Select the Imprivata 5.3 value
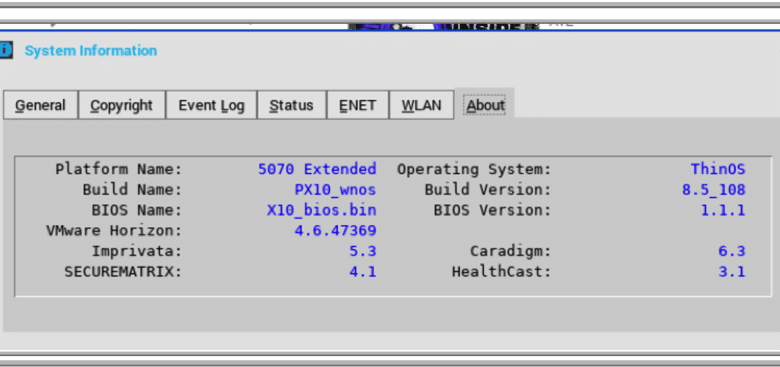780x367 pixels. tap(363, 251)
